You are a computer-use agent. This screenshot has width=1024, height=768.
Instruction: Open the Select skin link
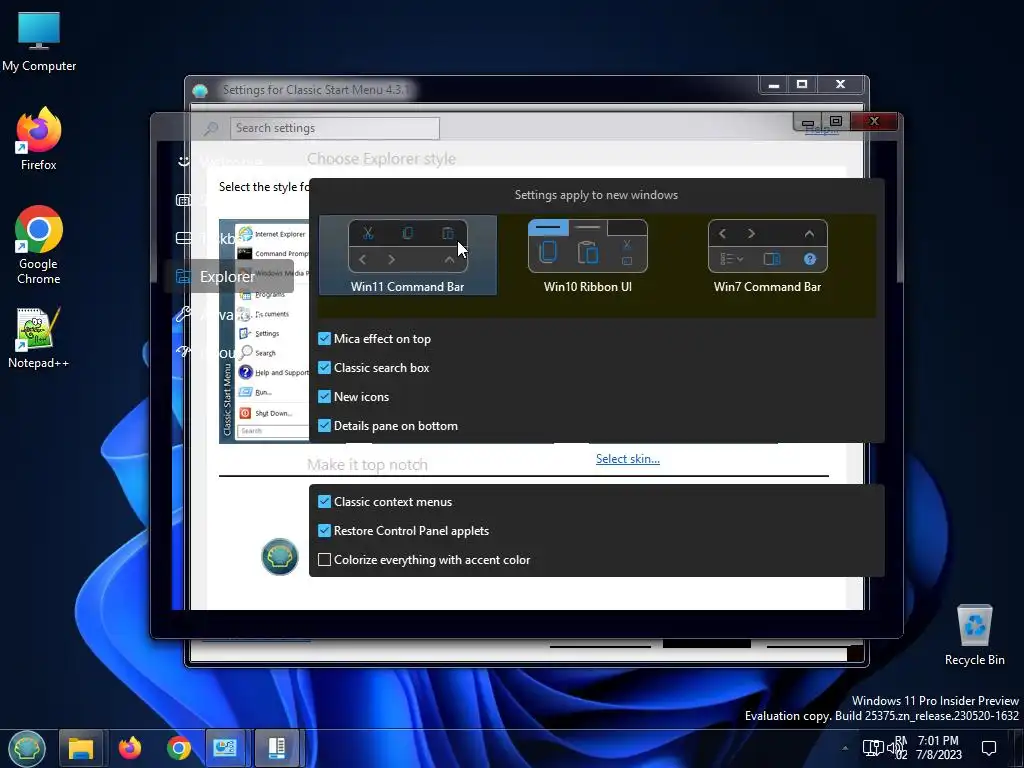[628, 458]
